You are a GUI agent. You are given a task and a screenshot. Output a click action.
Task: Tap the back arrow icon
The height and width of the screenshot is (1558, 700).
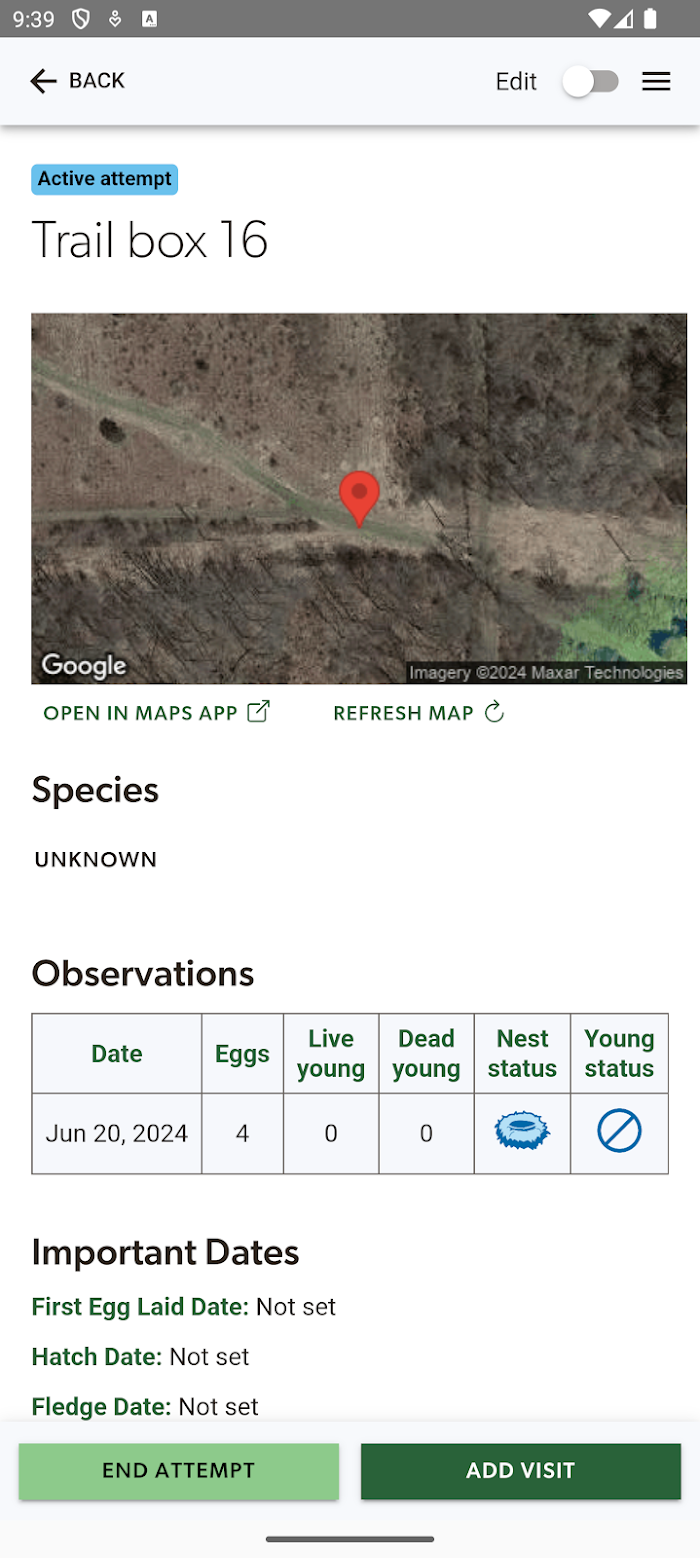43,81
